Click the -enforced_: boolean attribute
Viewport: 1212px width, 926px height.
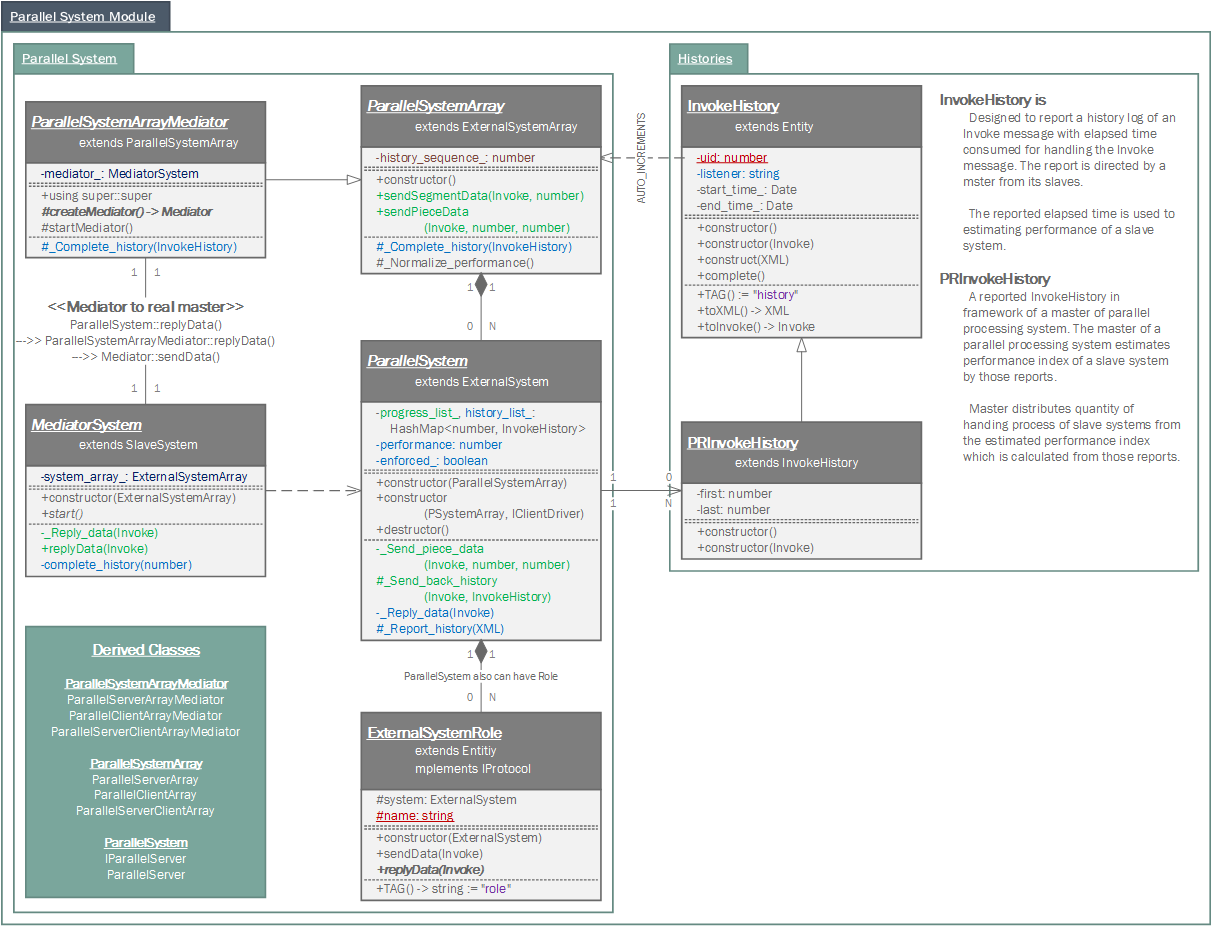pos(432,461)
